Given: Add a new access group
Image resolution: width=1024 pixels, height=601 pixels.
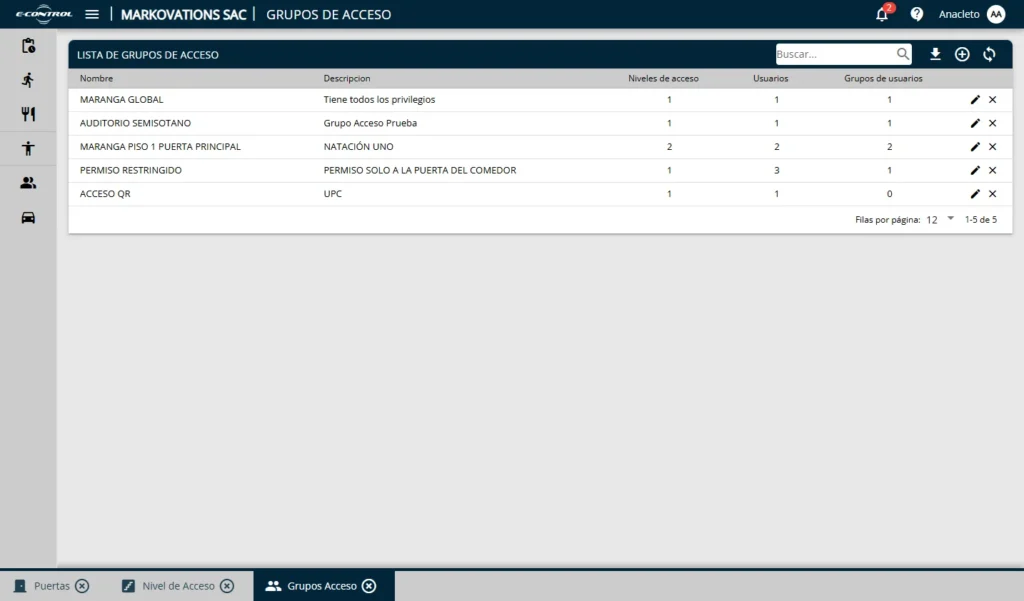Looking at the screenshot, I should click(962, 54).
